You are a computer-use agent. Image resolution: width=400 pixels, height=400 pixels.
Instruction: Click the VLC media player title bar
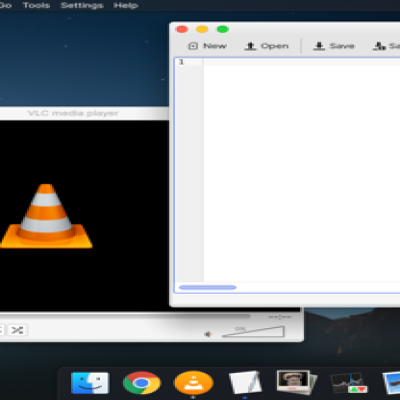click(84, 113)
